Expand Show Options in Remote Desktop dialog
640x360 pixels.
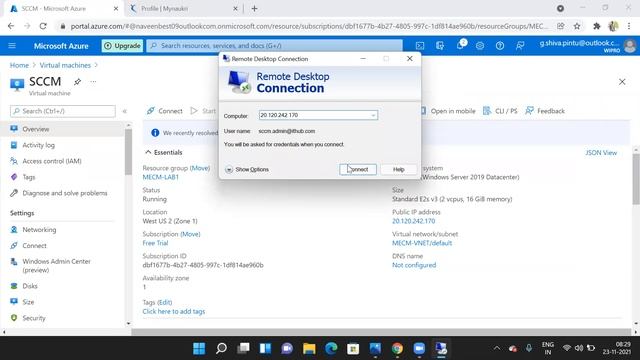[x=247, y=169]
